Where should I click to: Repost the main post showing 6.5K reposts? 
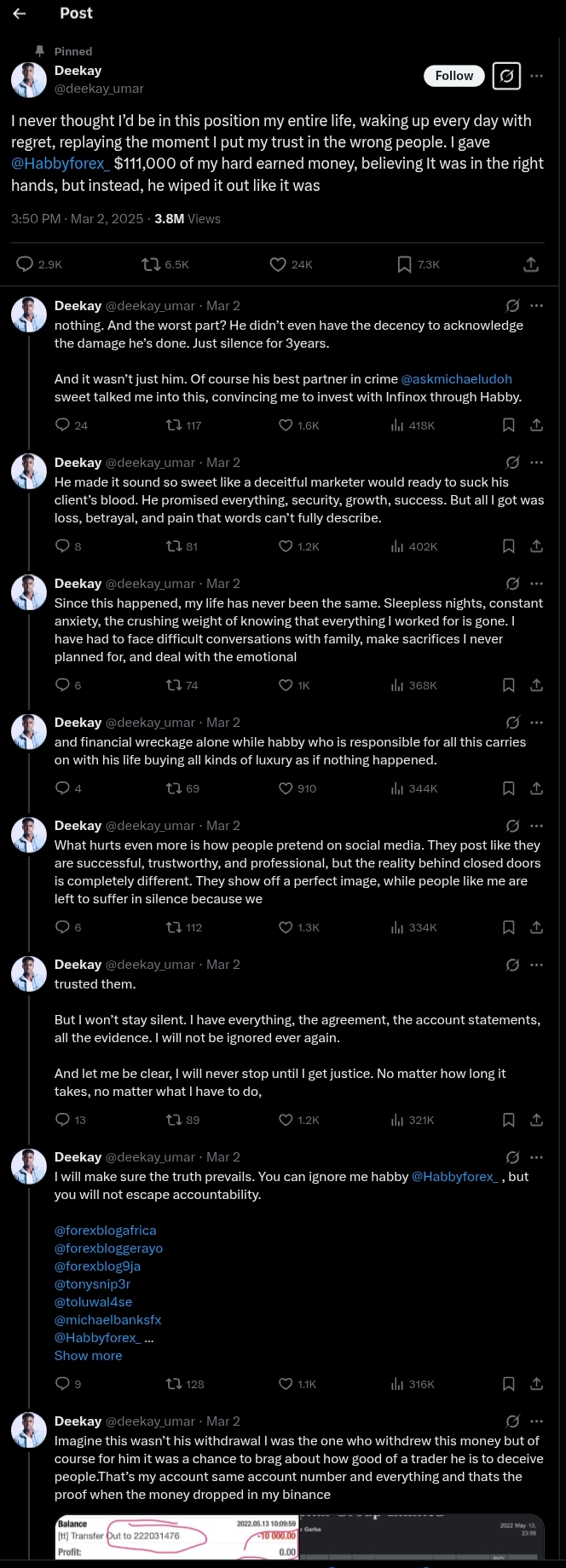[152, 264]
